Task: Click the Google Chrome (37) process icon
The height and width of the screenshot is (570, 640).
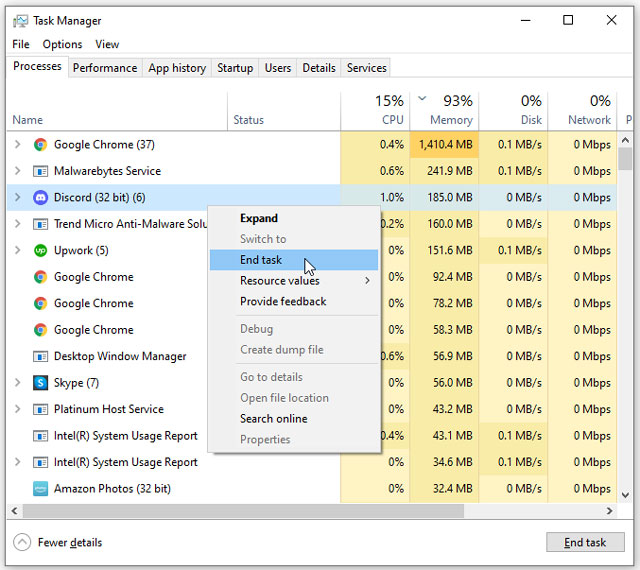Action: (40, 145)
